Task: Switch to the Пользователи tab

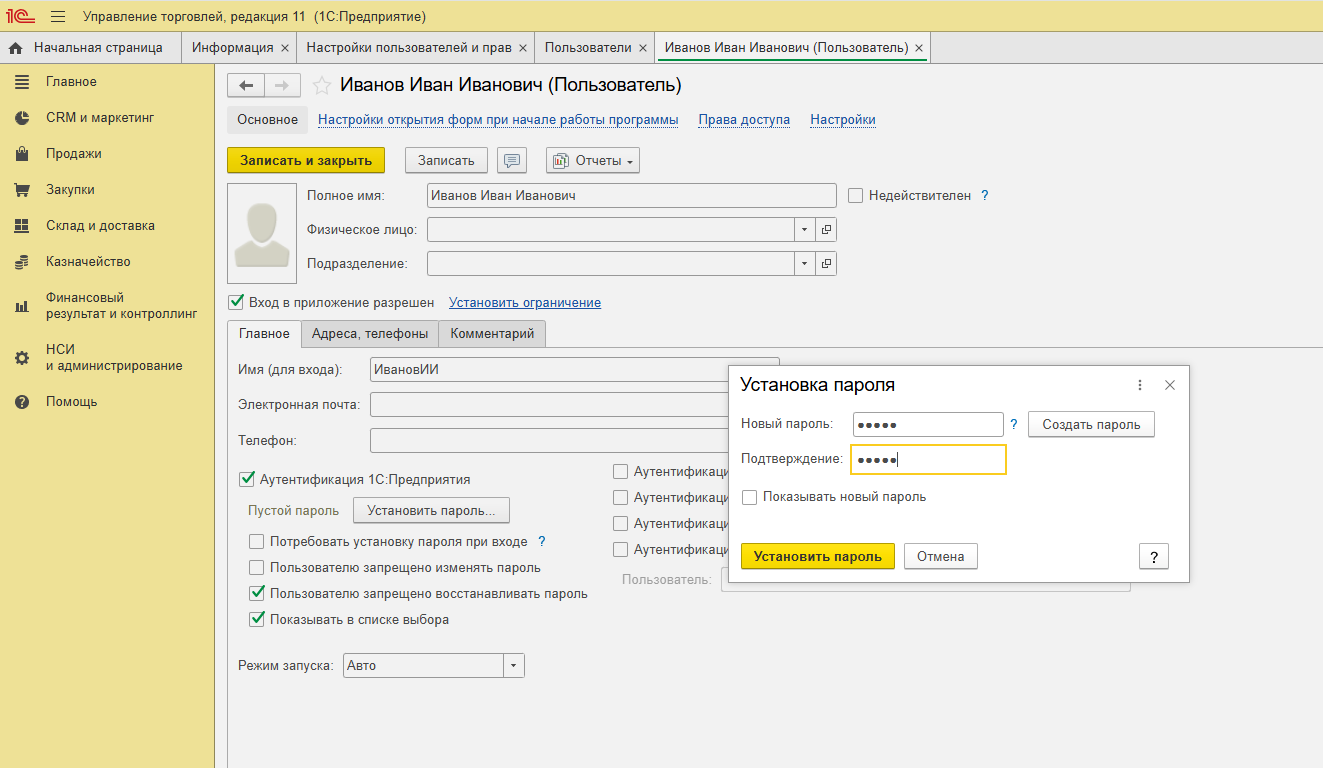Action: (588, 47)
